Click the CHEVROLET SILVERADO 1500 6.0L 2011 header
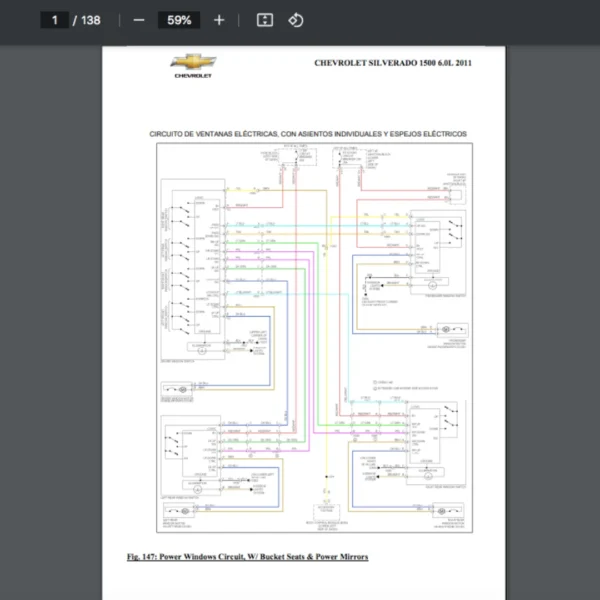 [x=392, y=62]
